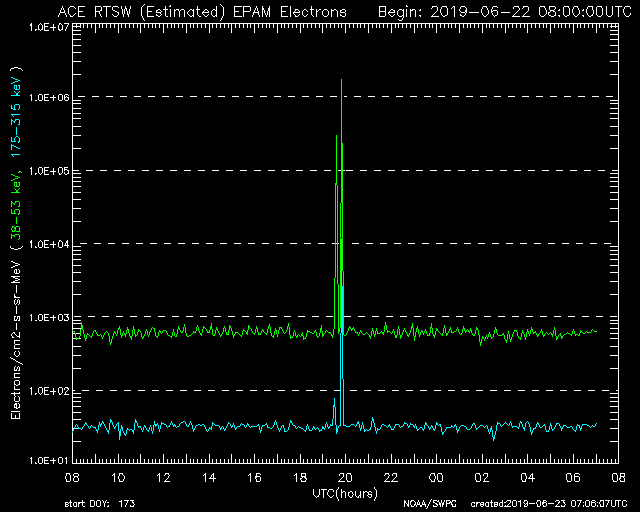Click the 1.0E+04 y-axis tick label
640x512 pixels.
pos(40,244)
